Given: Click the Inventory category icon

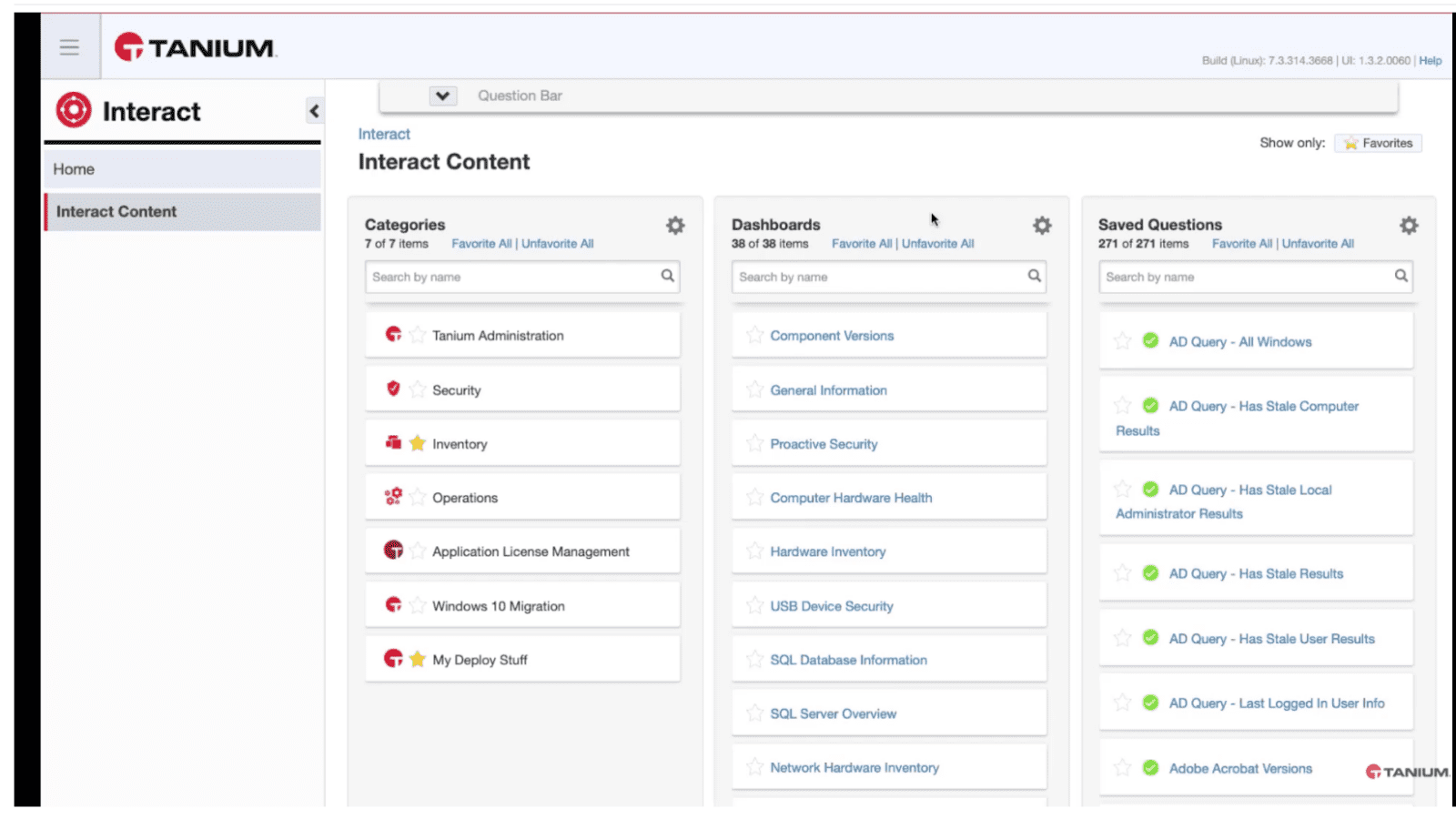Looking at the screenshot, I should coord(393,442).
